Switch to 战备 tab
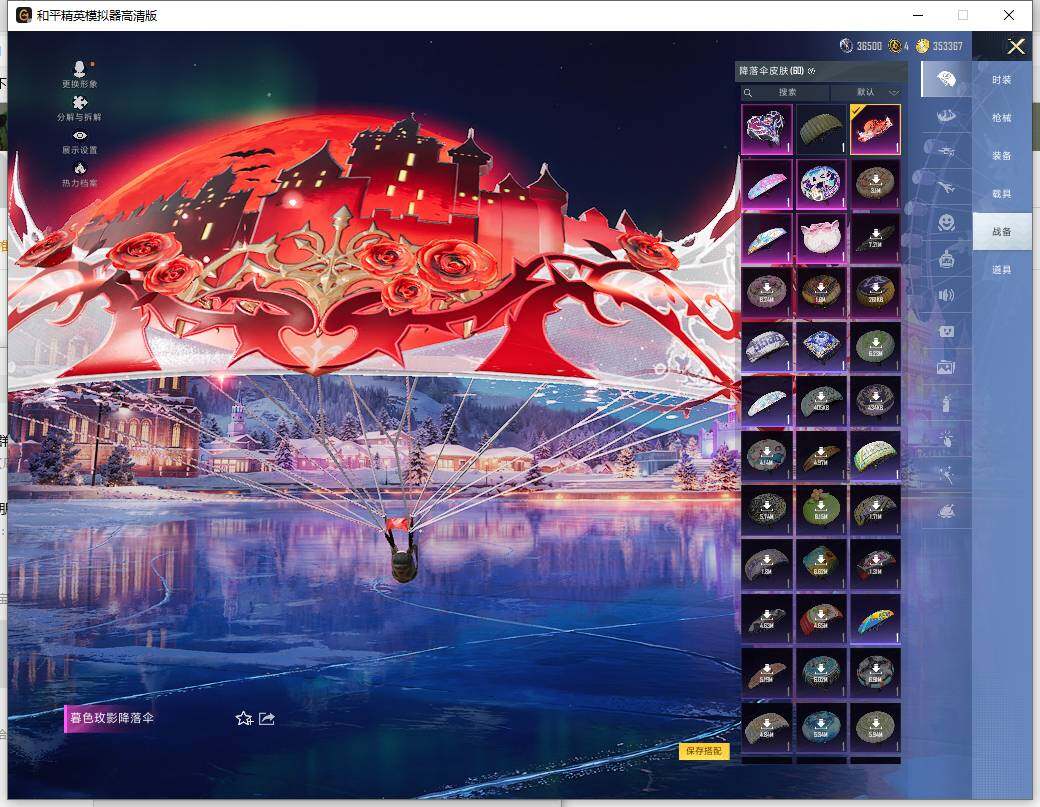The image size is (1040, 807). pyautogui.click(x=1002, y=231)
